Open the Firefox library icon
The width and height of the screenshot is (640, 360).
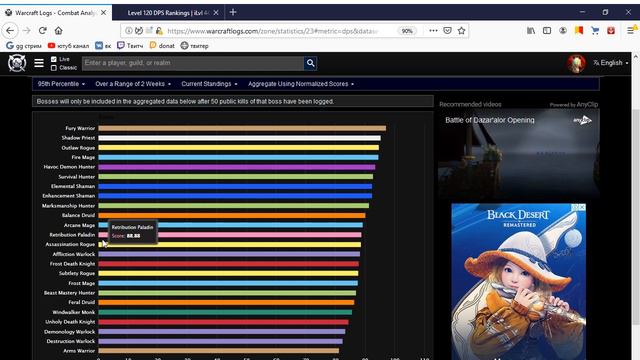[531, 31]
